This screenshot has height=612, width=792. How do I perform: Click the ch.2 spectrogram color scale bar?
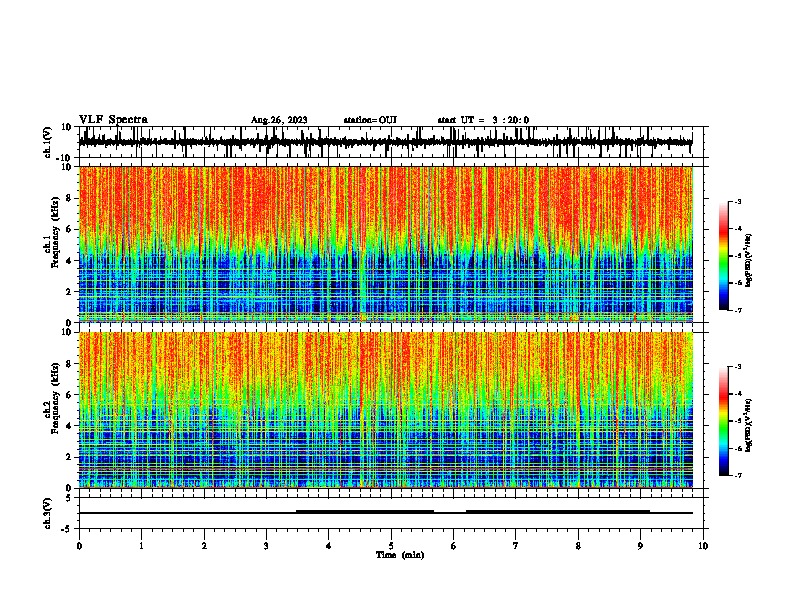[x=723, y=421]
